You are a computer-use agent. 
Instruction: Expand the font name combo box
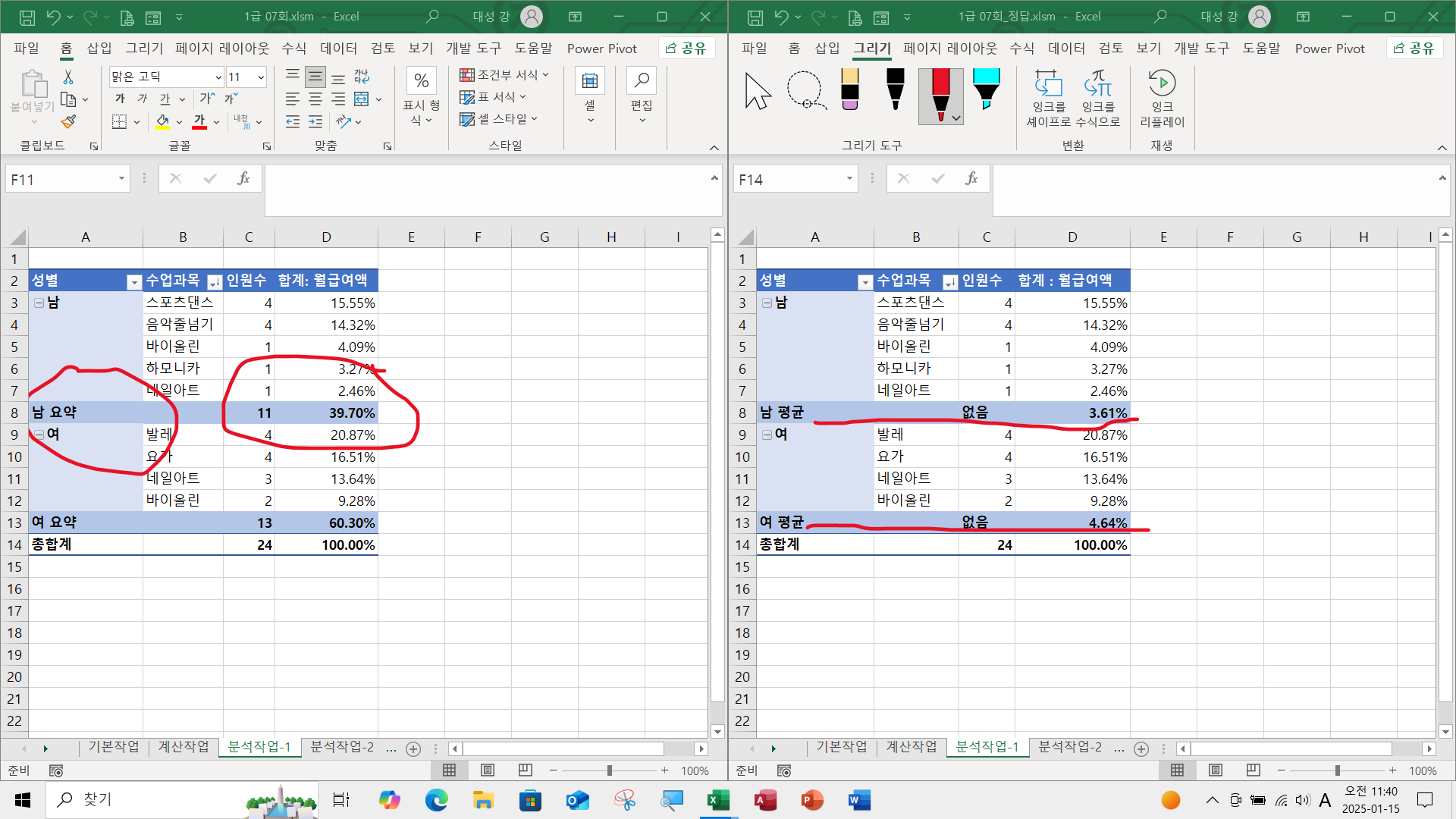click(218, 77)
